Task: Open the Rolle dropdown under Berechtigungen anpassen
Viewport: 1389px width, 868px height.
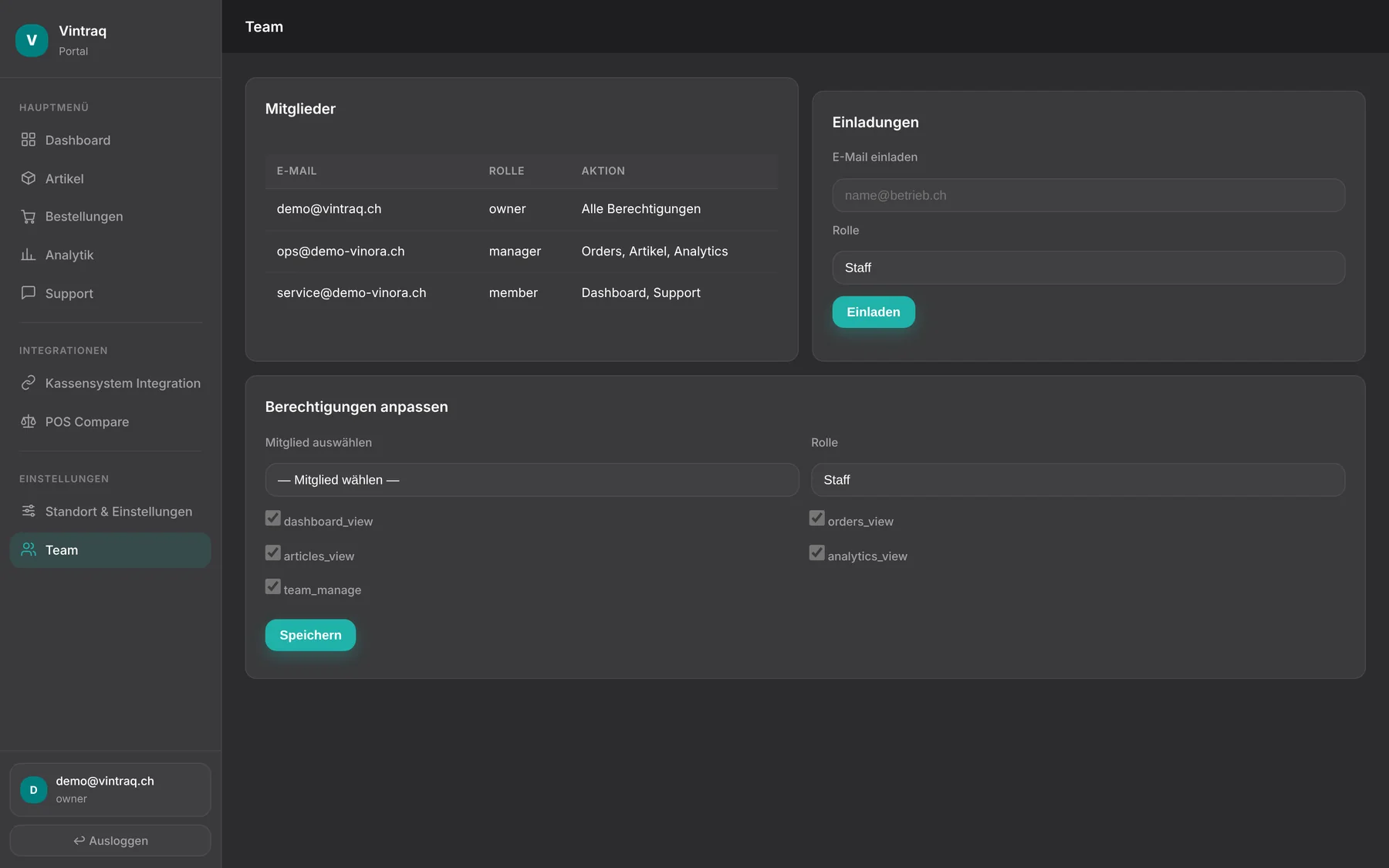Action: click(x=1078, y=480)
